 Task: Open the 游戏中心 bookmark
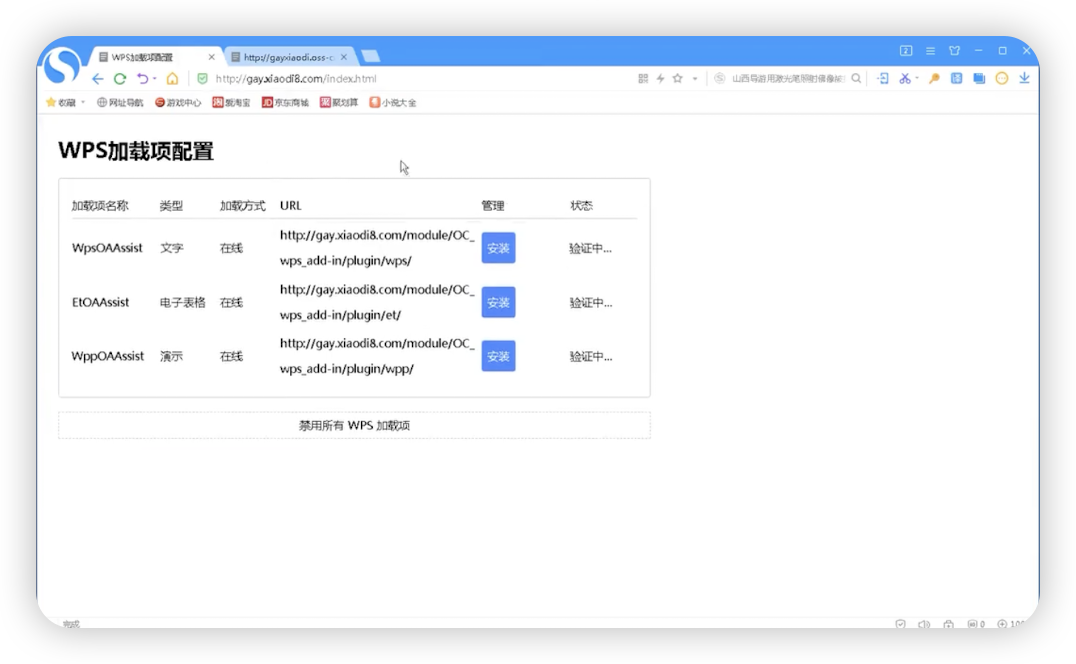coord(178,103)
